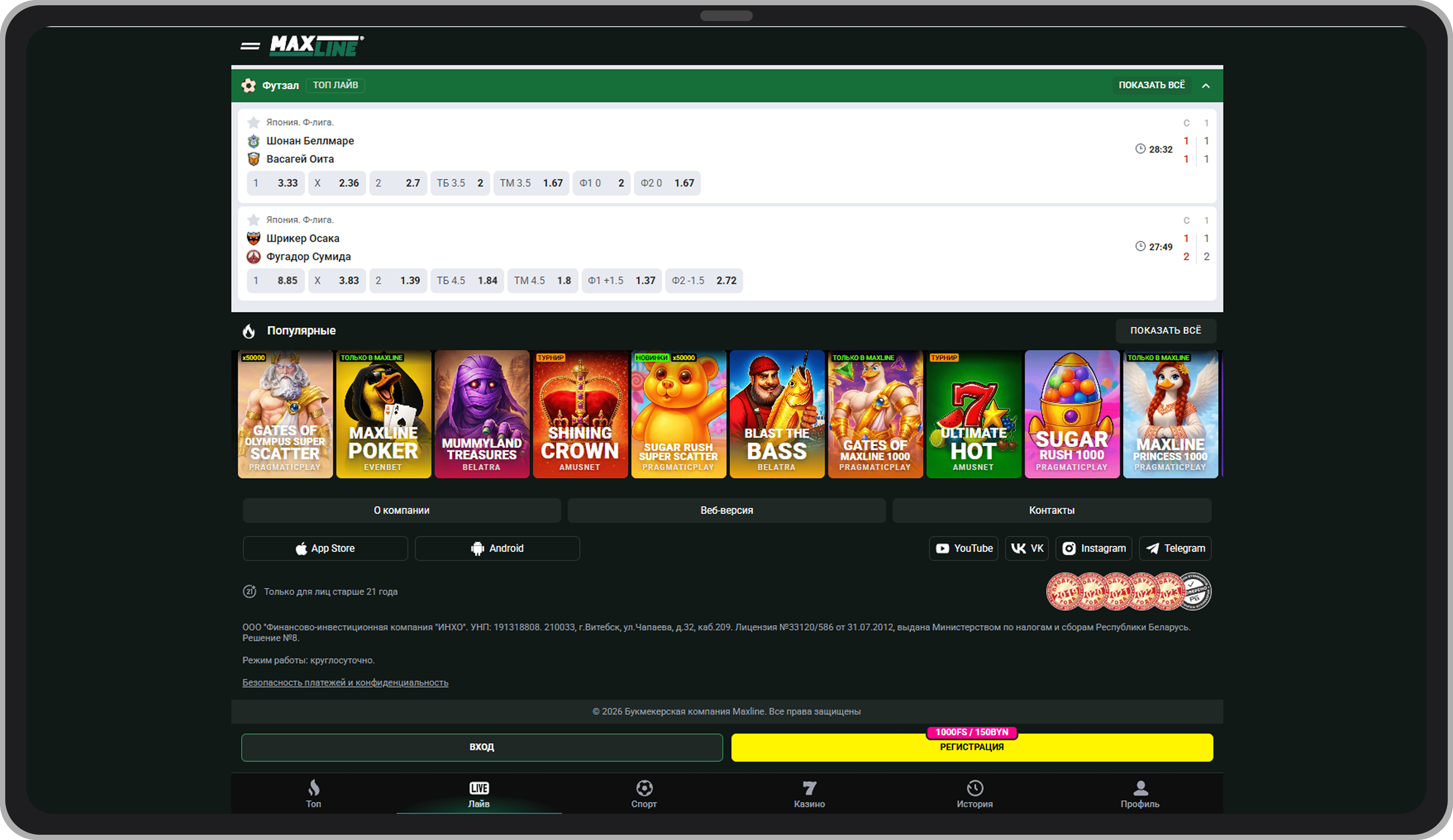
Task: View the История tab
Action: coord(975,794)
